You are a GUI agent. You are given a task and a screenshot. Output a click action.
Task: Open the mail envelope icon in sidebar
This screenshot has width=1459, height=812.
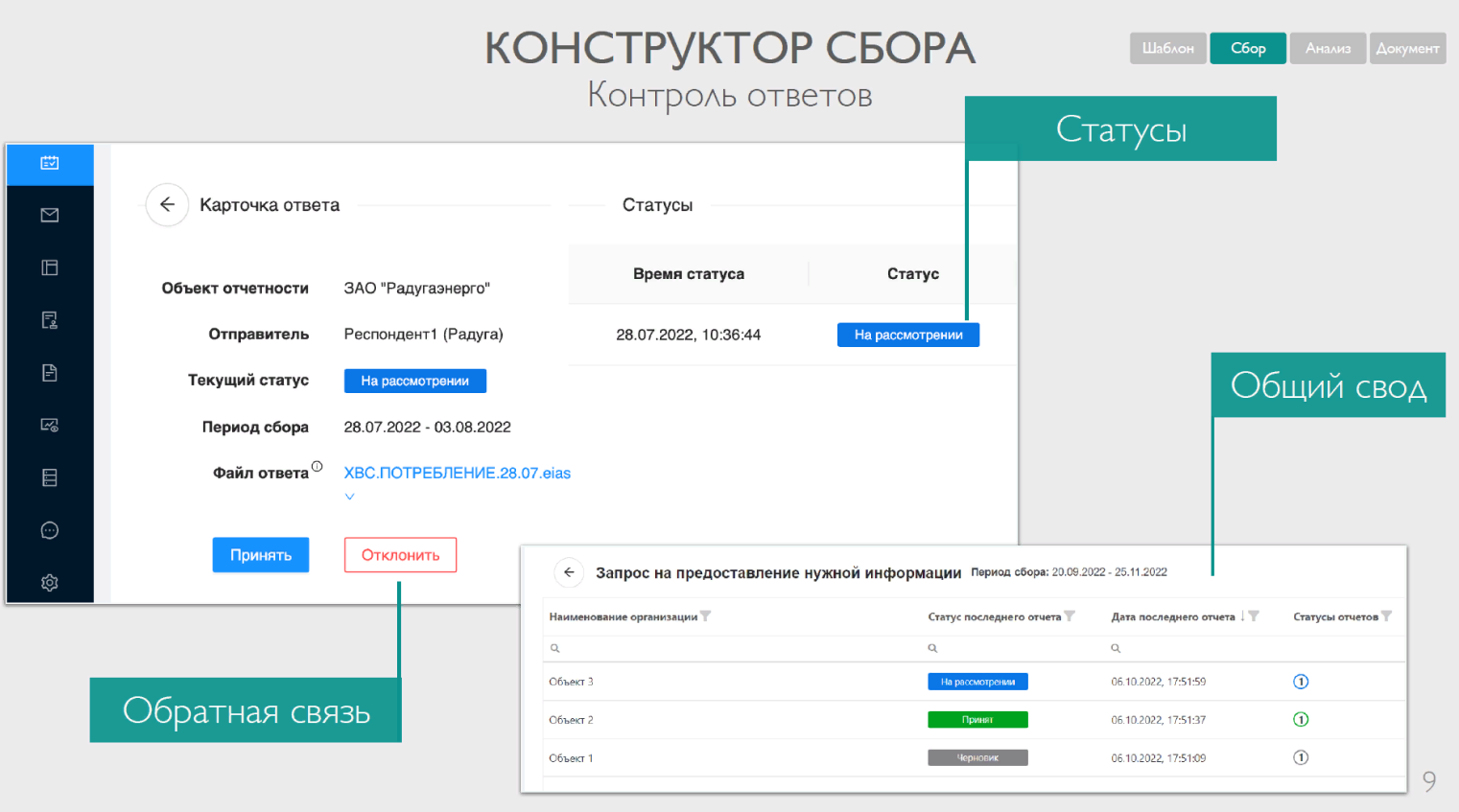click(50, 216)
